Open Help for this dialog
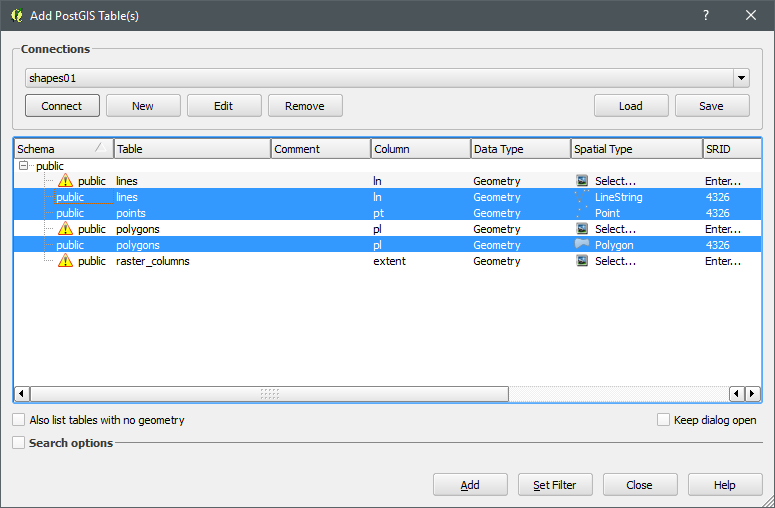 point(725,485)
